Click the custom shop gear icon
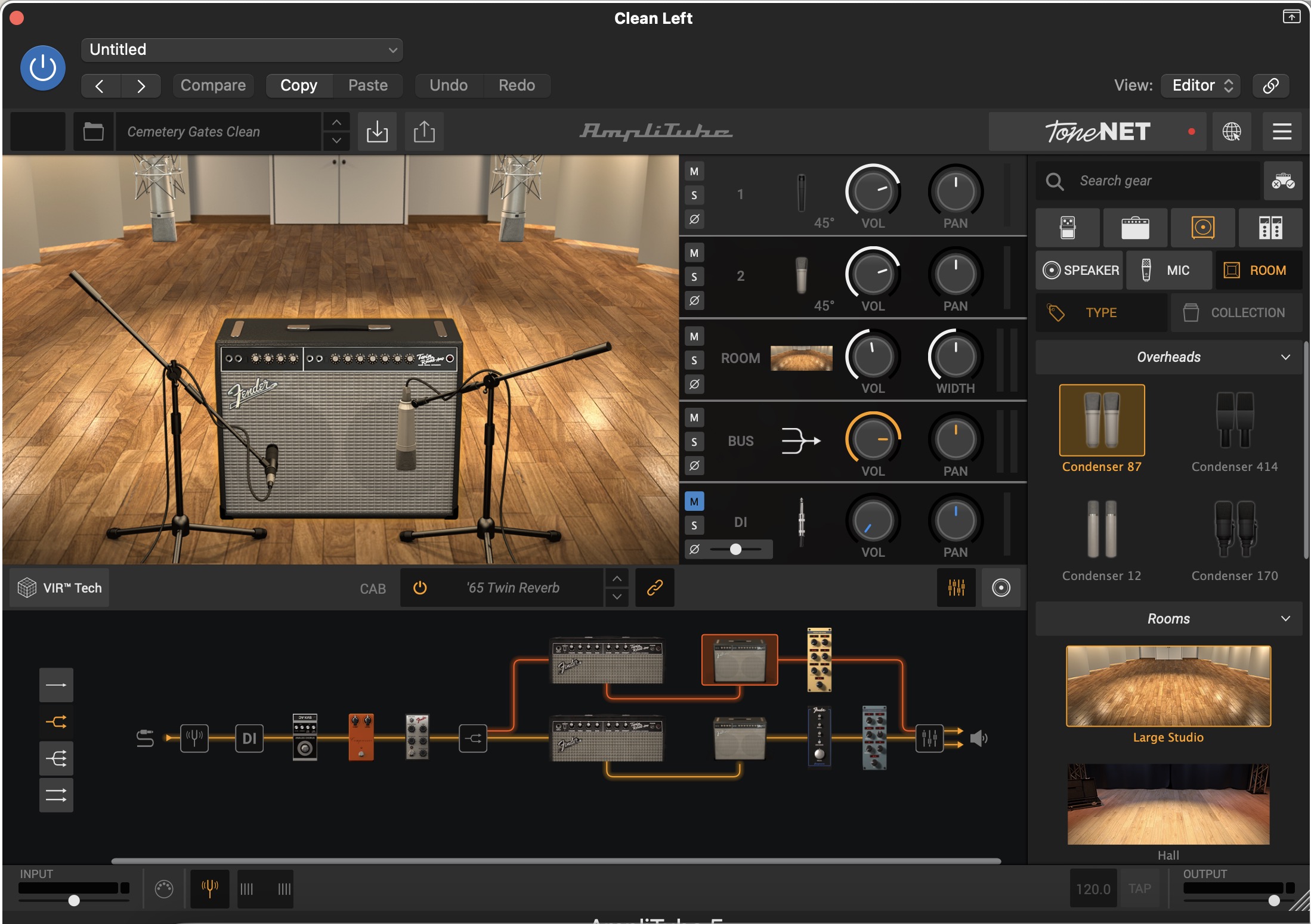The image size is (1311, 924). 1283,181
